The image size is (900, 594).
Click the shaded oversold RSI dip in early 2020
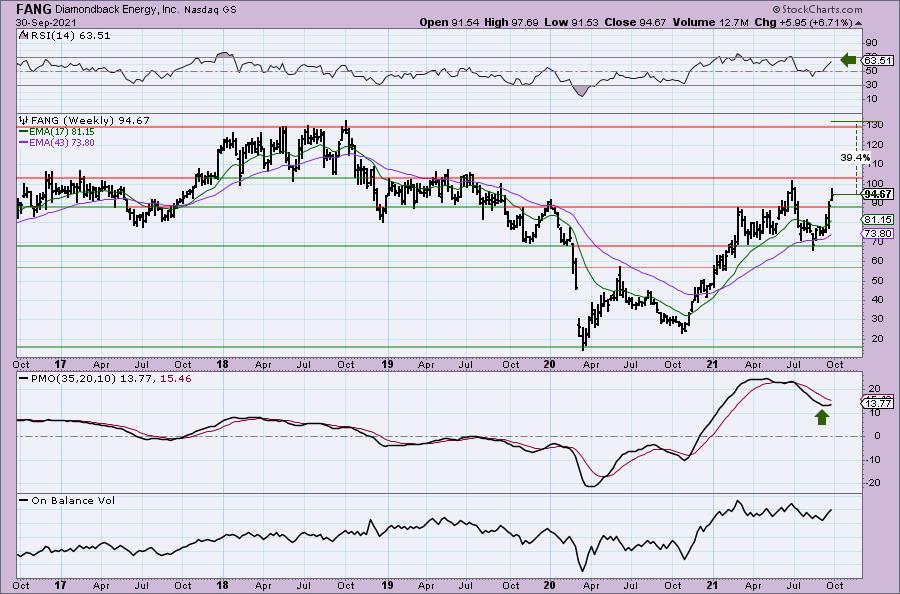point(582,90)
